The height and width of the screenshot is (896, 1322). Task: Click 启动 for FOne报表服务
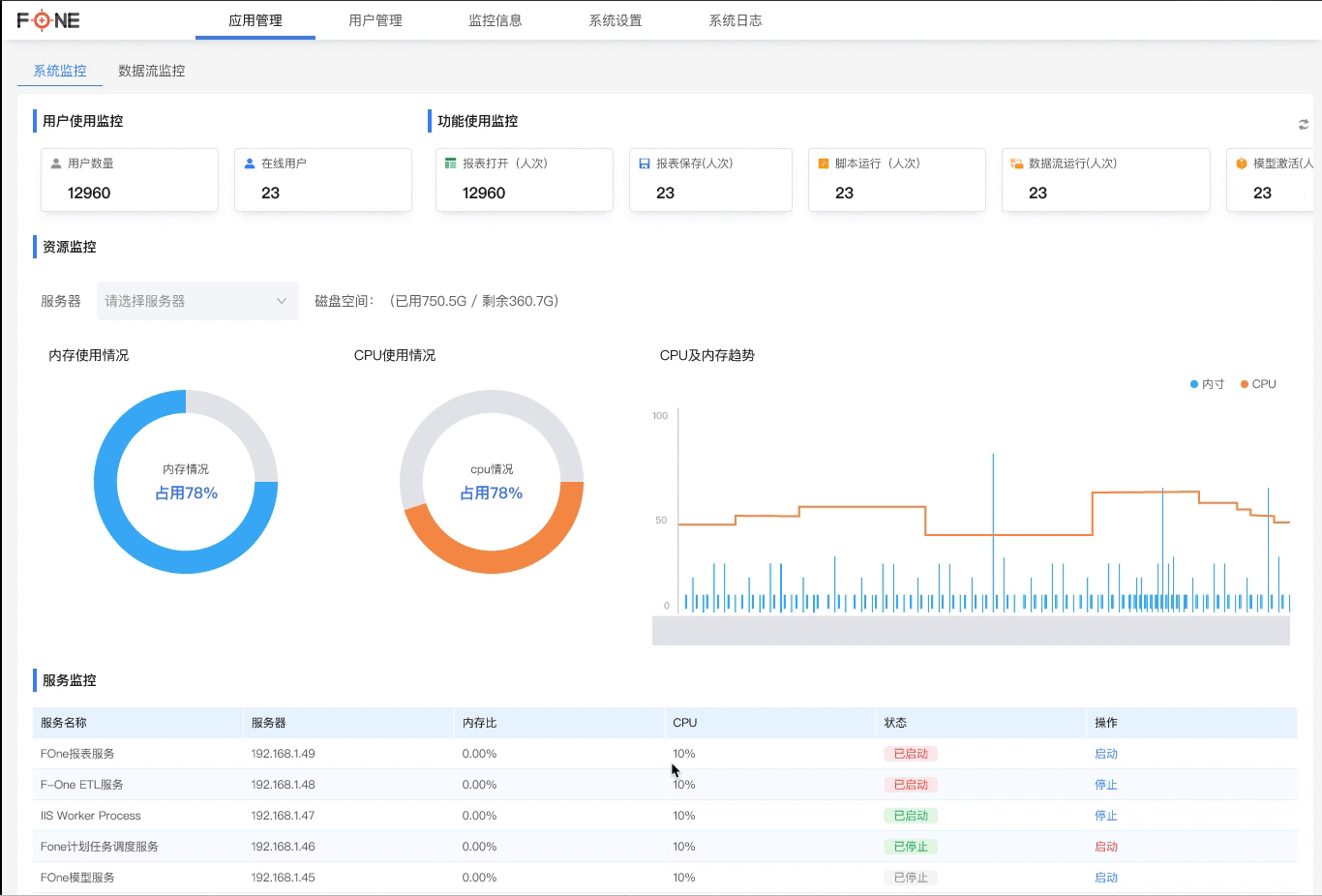1106,754
